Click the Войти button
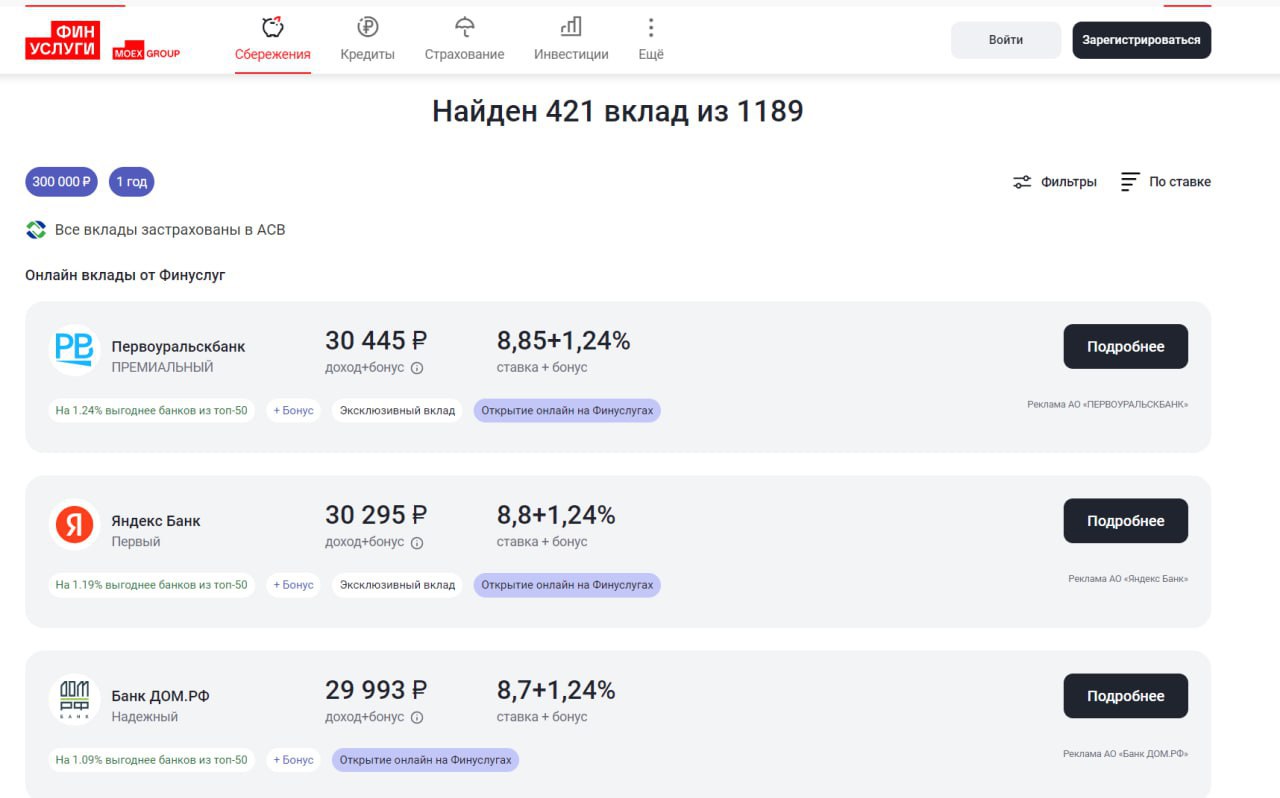The image size is (1280, 798). pos(1006,40)
